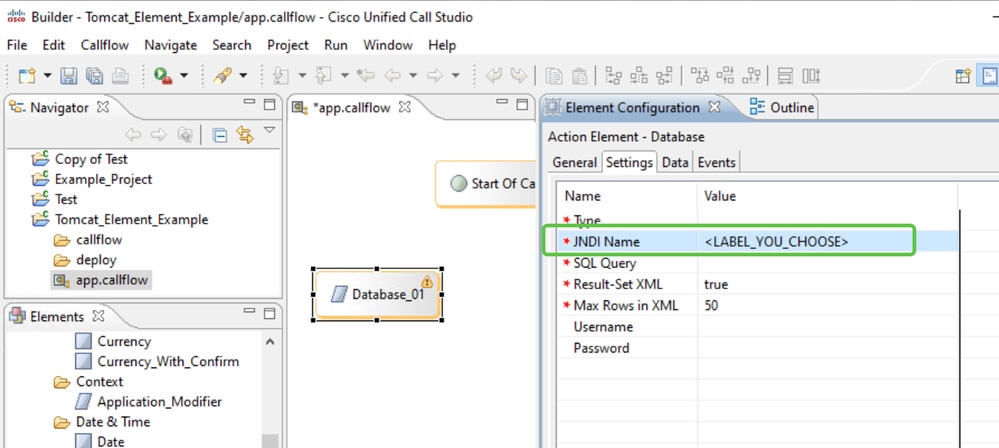999x448 pixels.
Task: Switch to the Events tab
Action: (717, 163)
